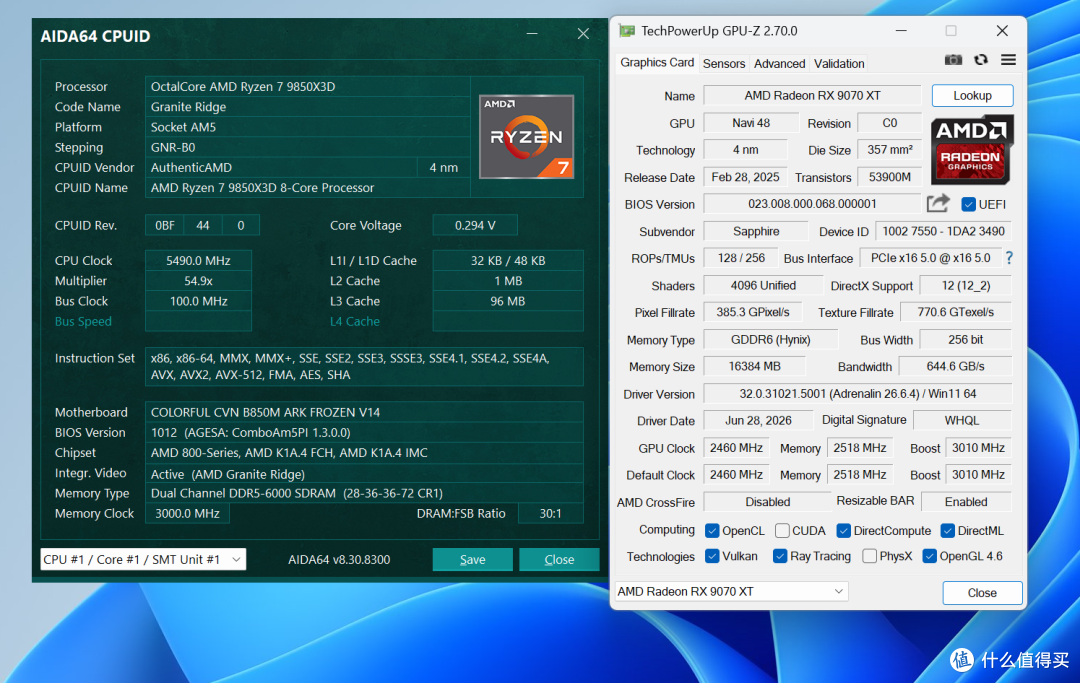Click the BIOS share/export arrow icon
1080x683 pixels.
[x=937, y=203]
